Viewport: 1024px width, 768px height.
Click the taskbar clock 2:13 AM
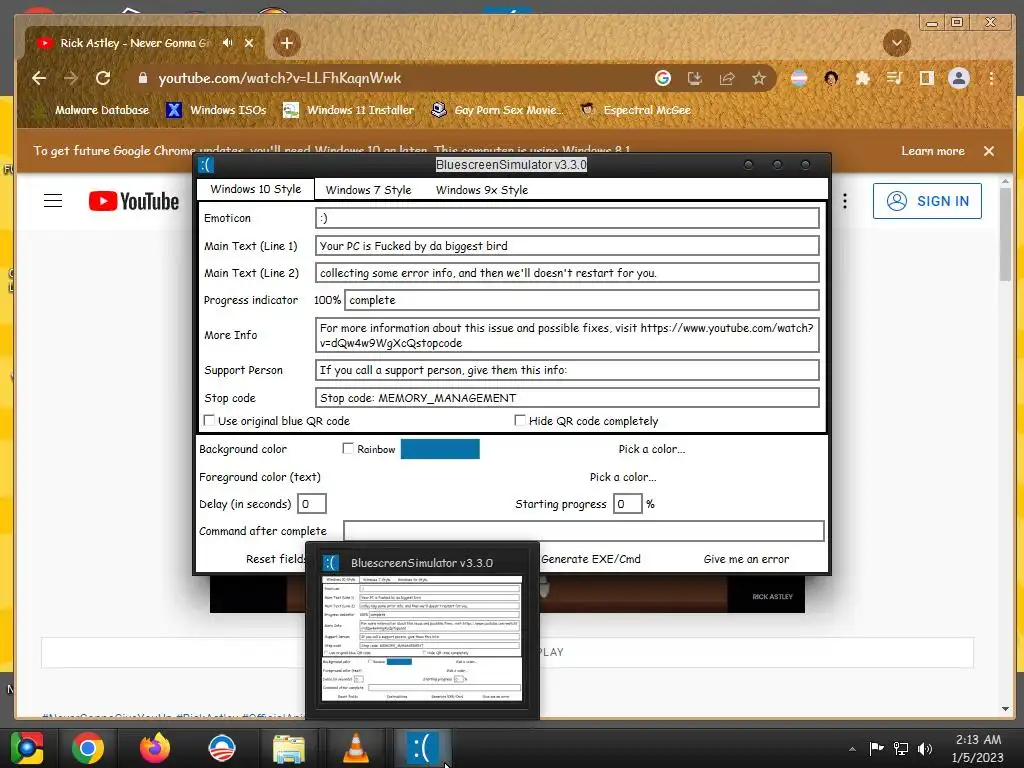[978, 740]
